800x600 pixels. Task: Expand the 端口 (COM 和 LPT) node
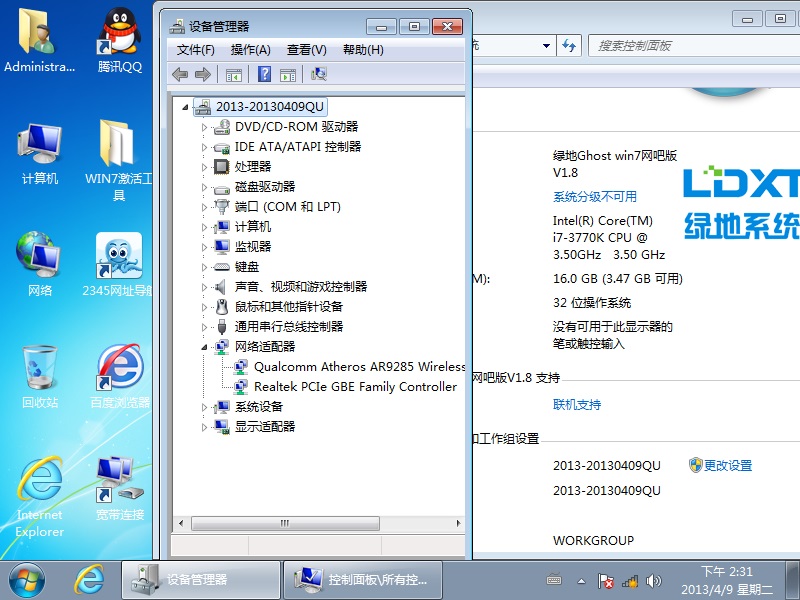pyautogui.click(x=204, y=207)
